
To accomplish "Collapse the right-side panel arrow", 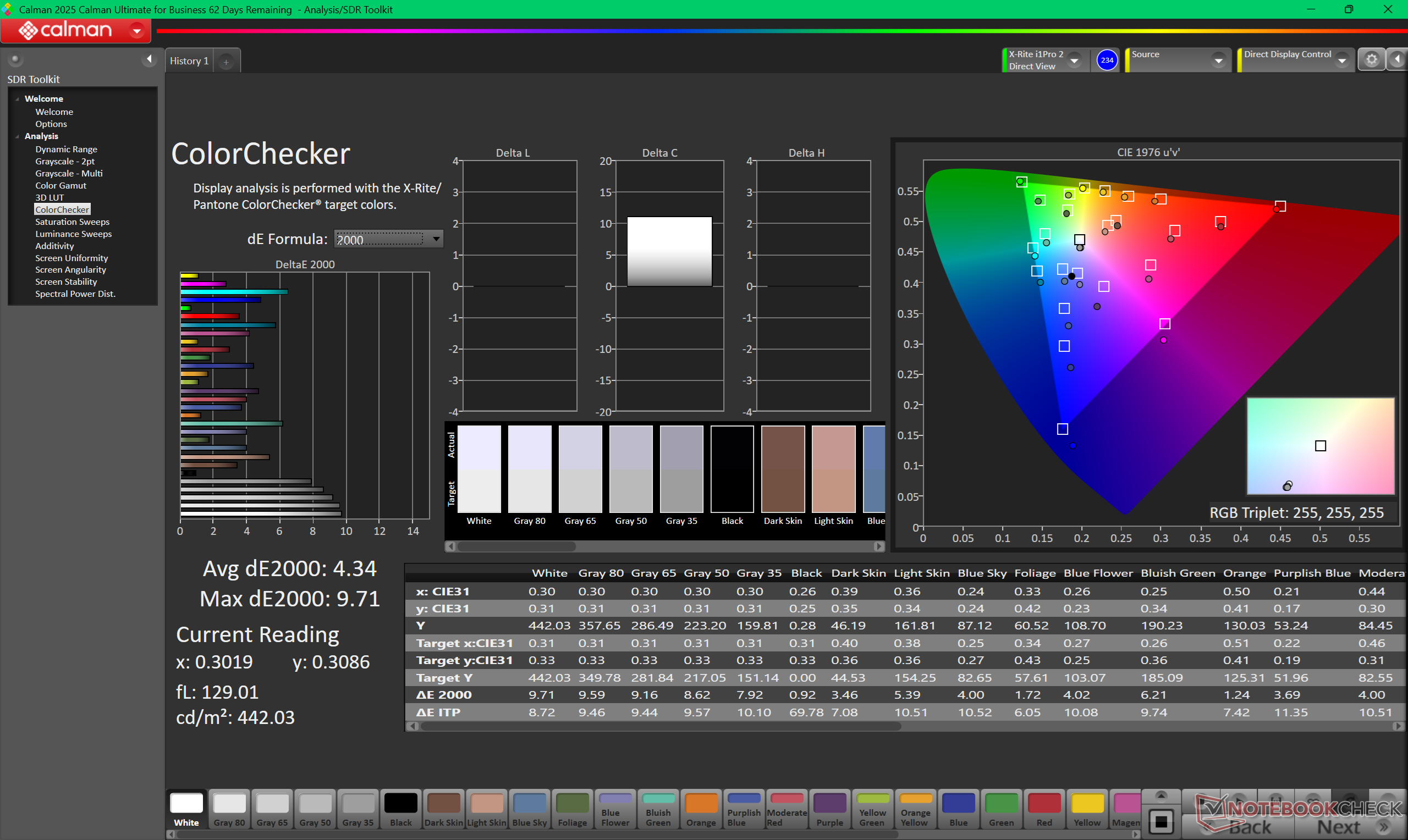I will point(1396,59).
